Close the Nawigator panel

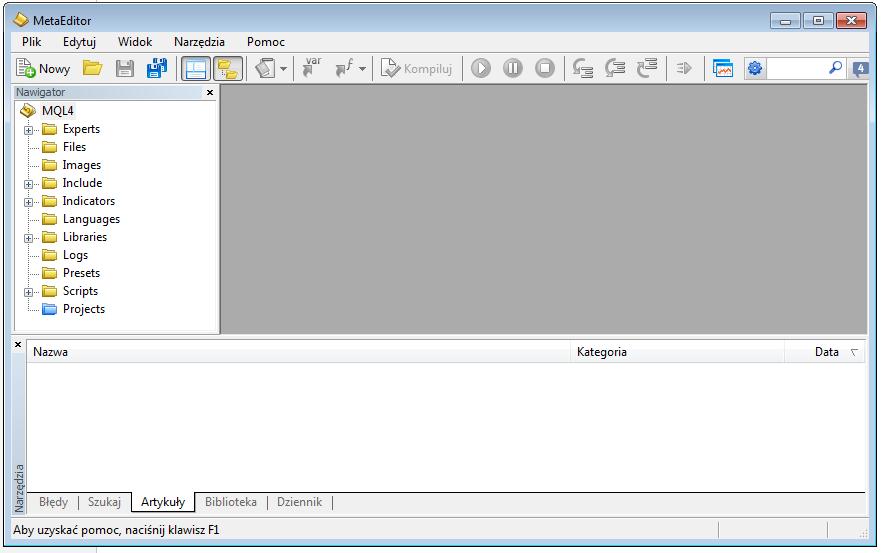pos(210,92)
